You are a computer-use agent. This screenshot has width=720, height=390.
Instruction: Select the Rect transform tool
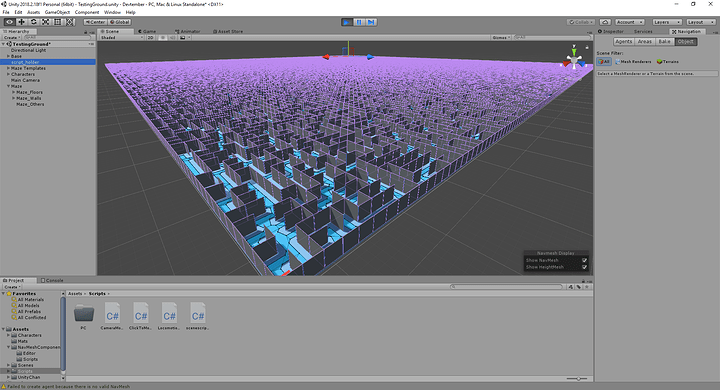point(57,22)
